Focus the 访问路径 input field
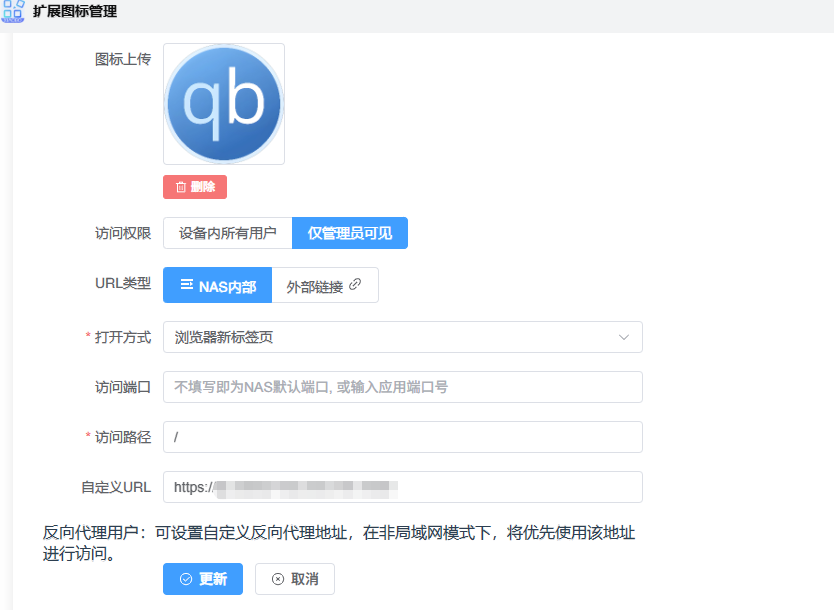Image resolution: width=834 pixels, height=610 pixels. pyautogui.click(x=403, y=437)
